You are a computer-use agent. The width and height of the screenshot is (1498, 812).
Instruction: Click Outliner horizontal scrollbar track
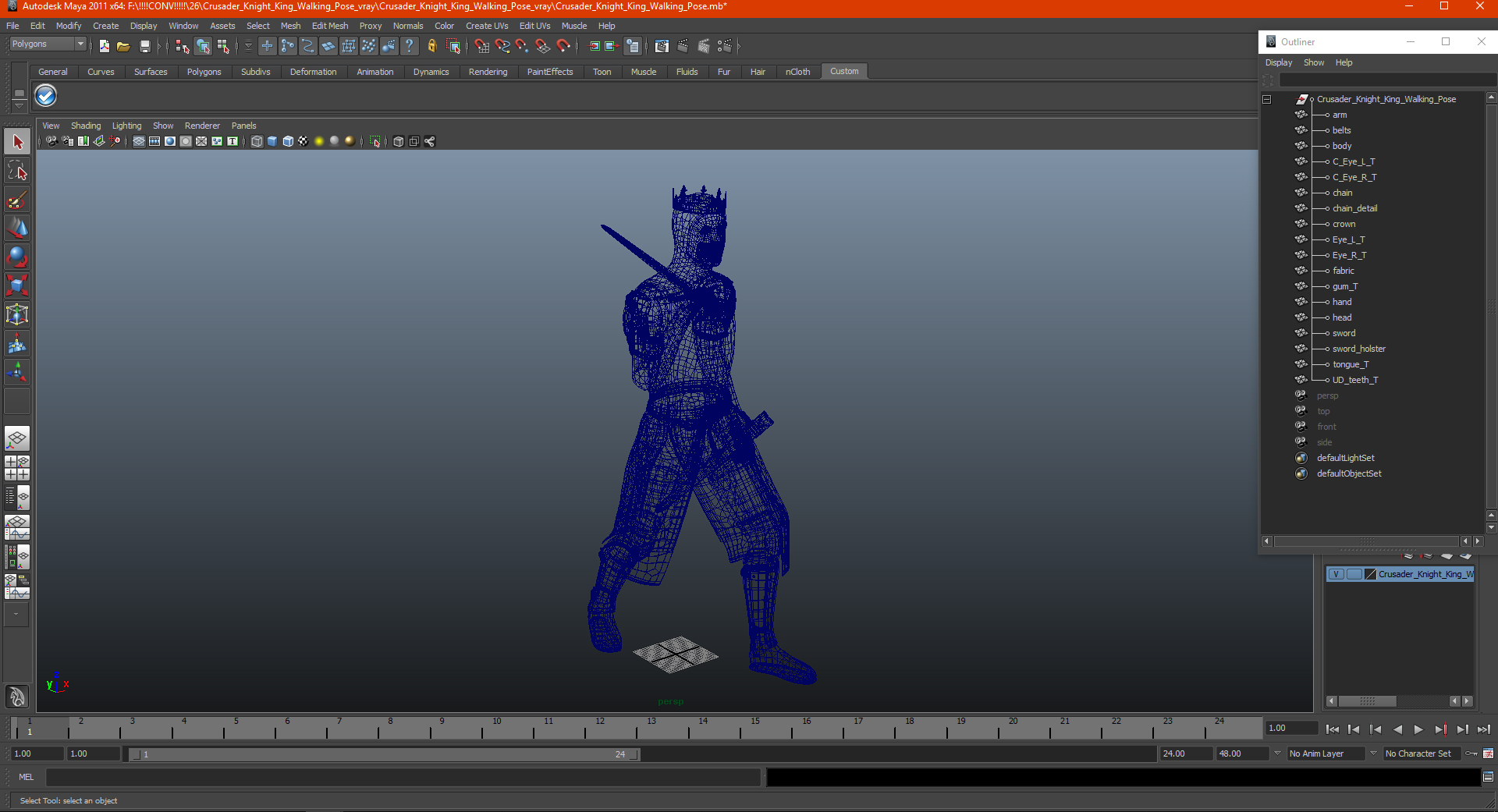1366,541
